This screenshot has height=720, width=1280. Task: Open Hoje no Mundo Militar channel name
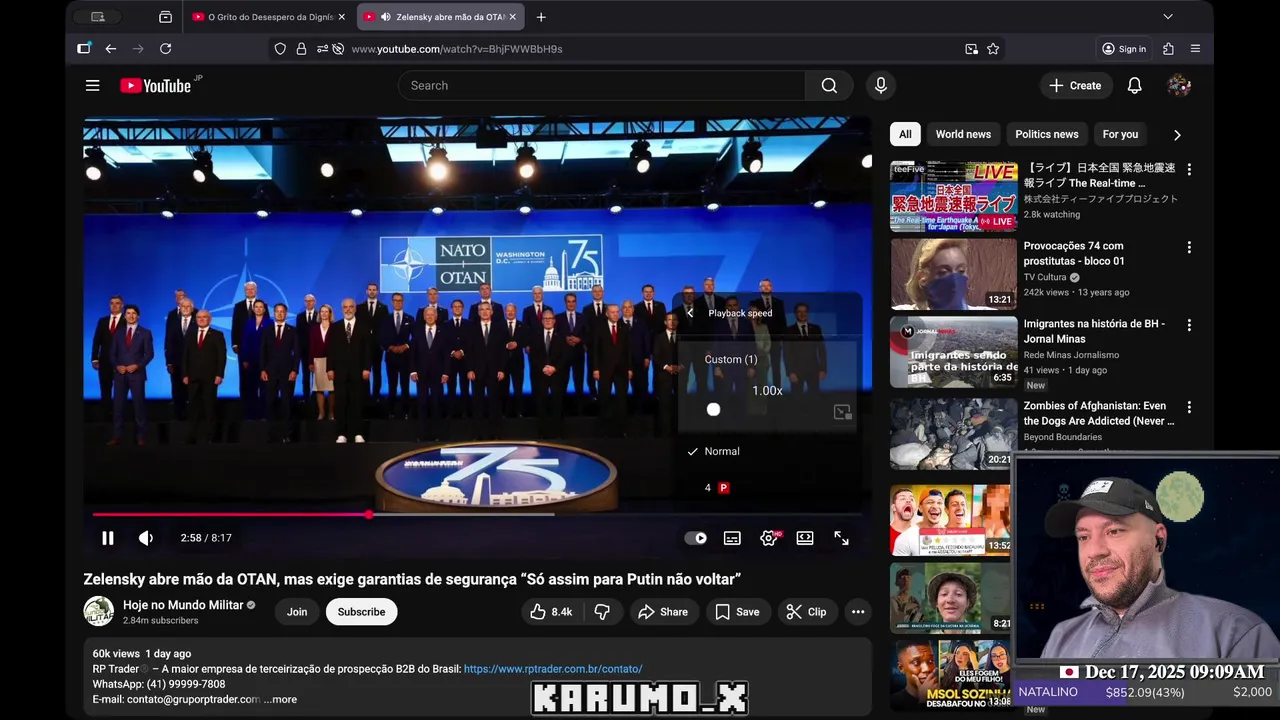pyautogui.click(x=183, y=605)
